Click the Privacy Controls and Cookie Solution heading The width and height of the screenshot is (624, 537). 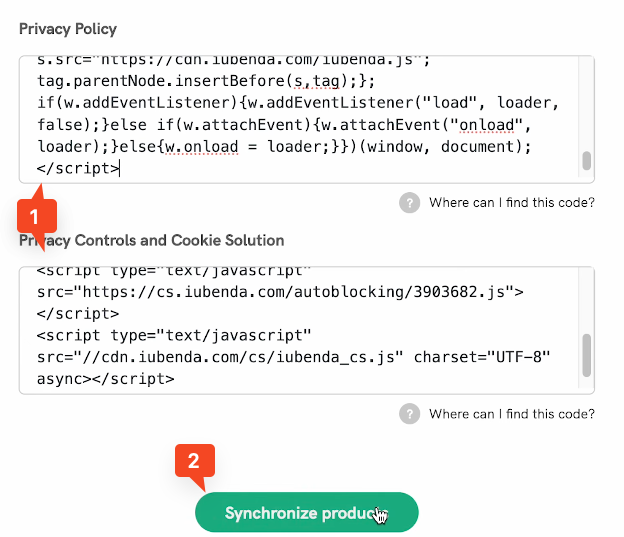click(x=152, y=240)
